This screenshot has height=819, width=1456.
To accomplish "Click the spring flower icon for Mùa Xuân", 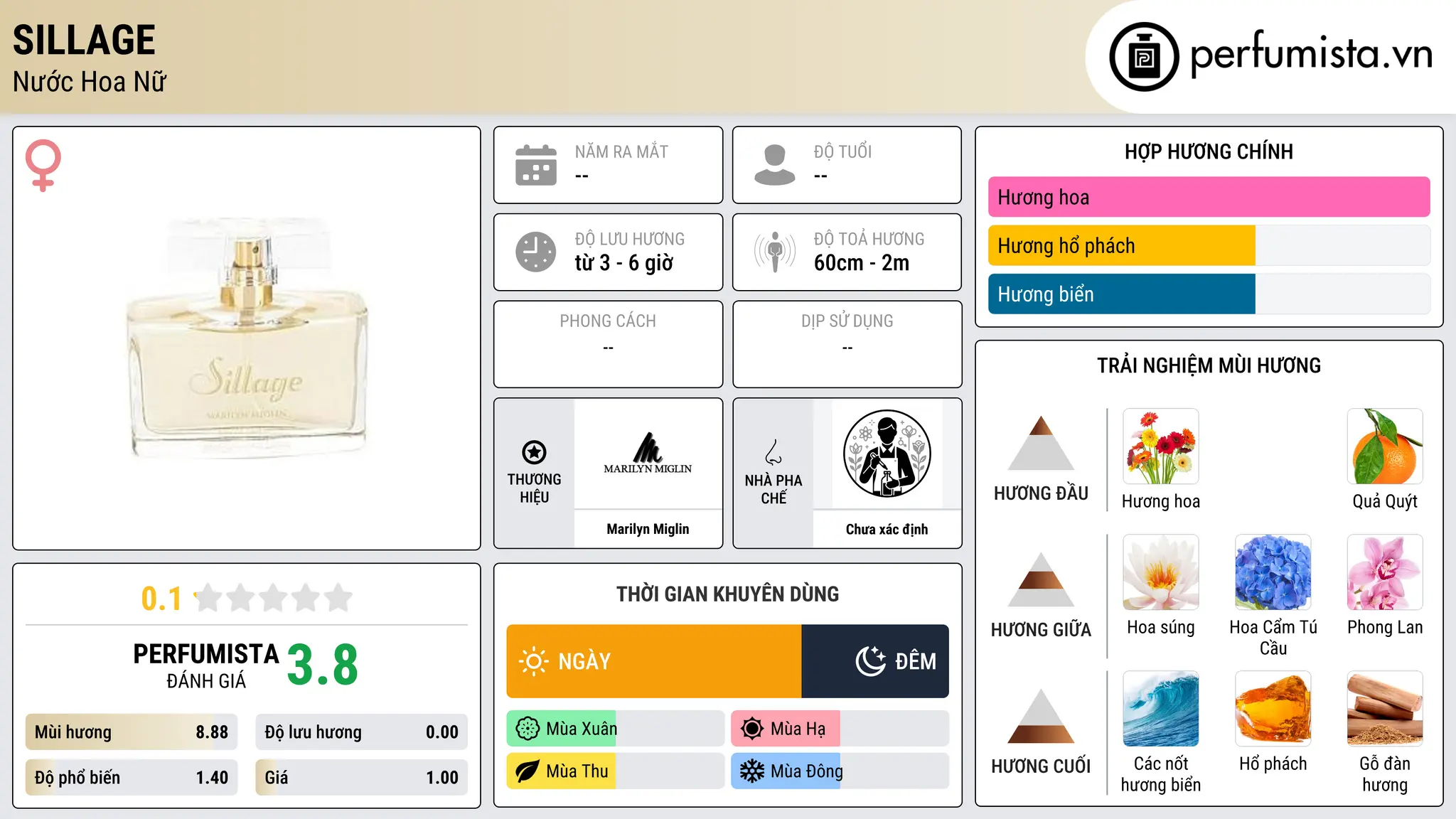I will pyautogui.click(x=528, y=729).
